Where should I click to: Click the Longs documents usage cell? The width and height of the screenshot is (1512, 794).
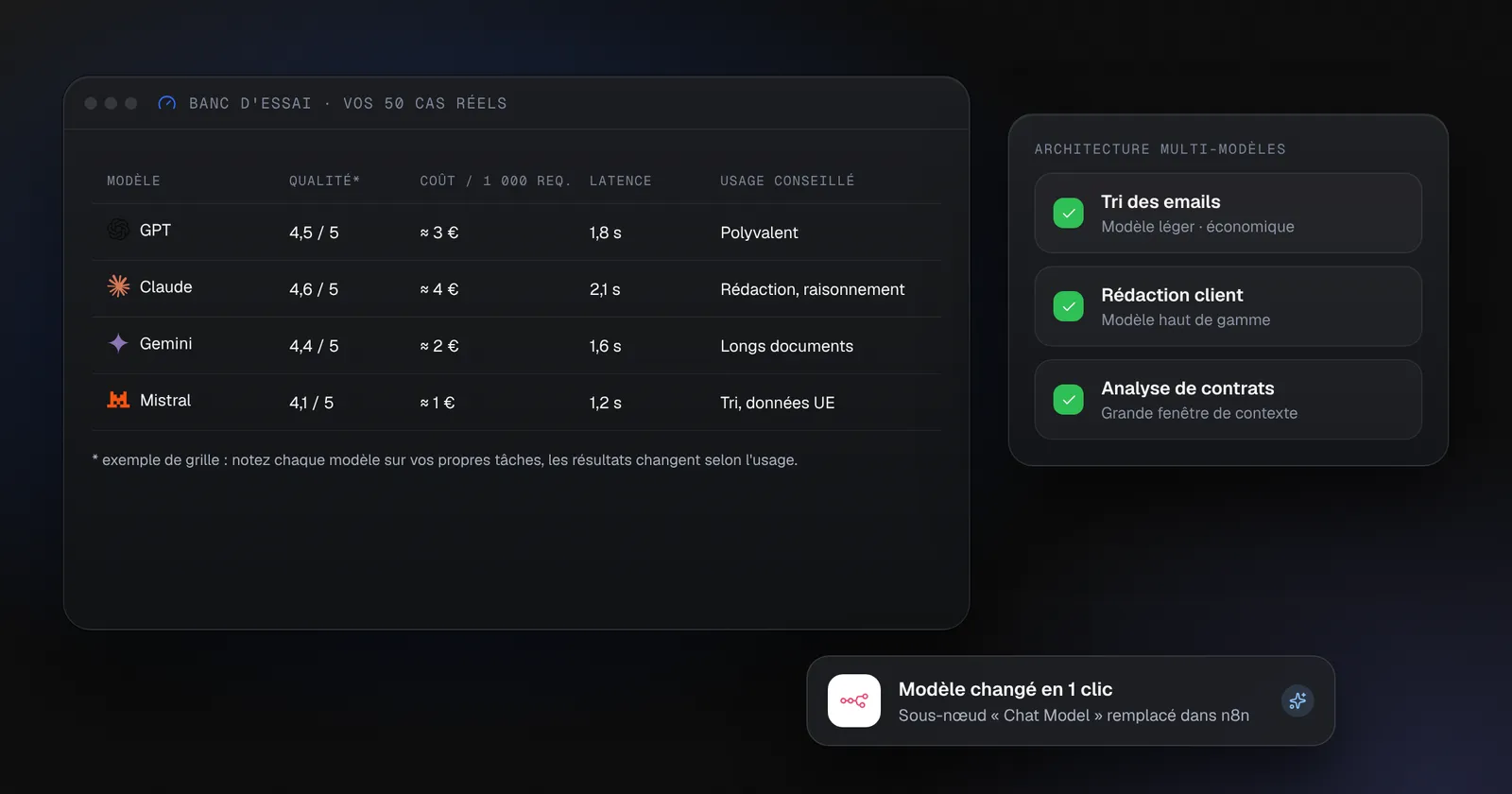click(786, 346)
